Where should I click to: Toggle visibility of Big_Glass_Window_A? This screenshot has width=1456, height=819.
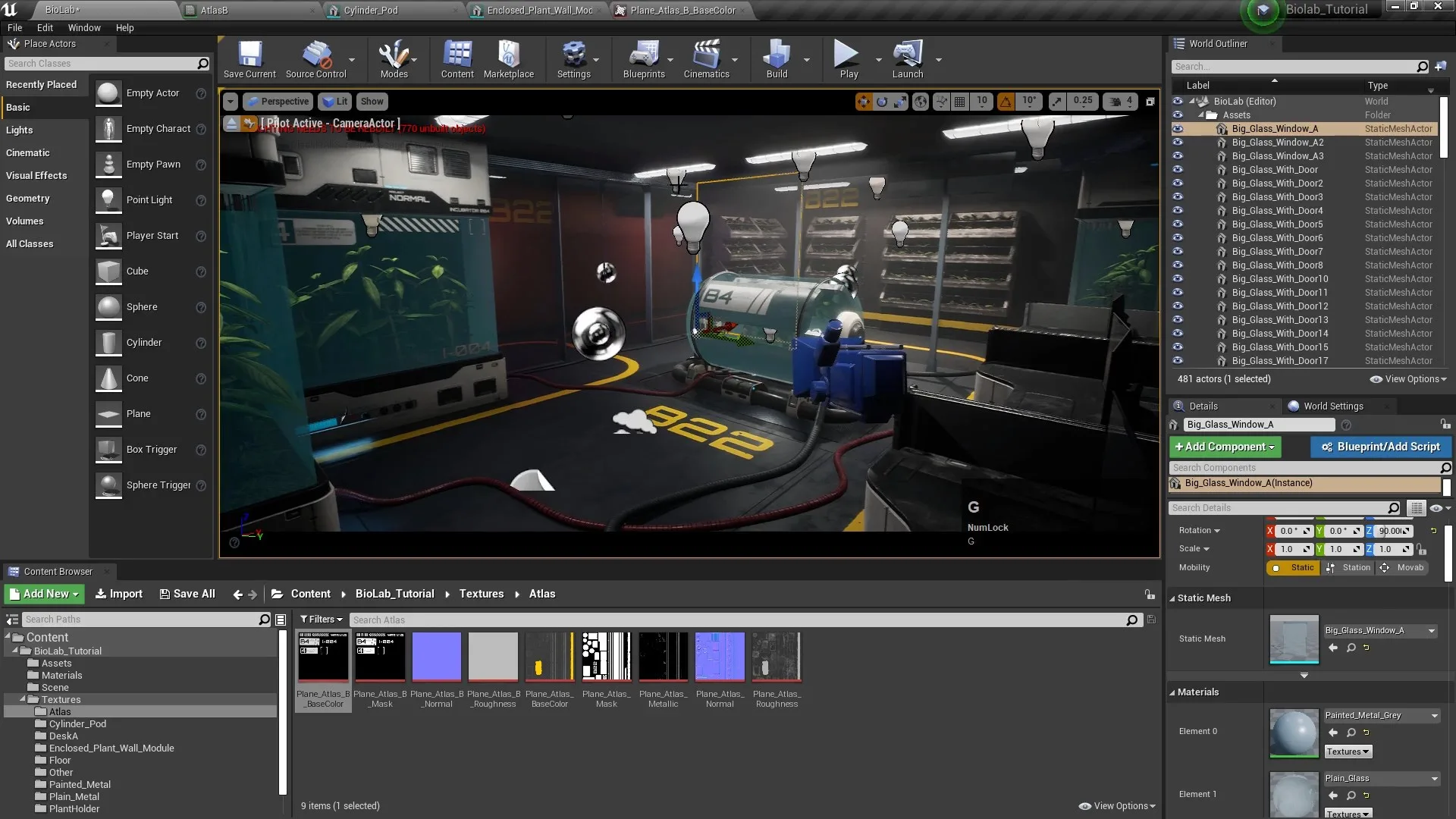[1177, 128]
